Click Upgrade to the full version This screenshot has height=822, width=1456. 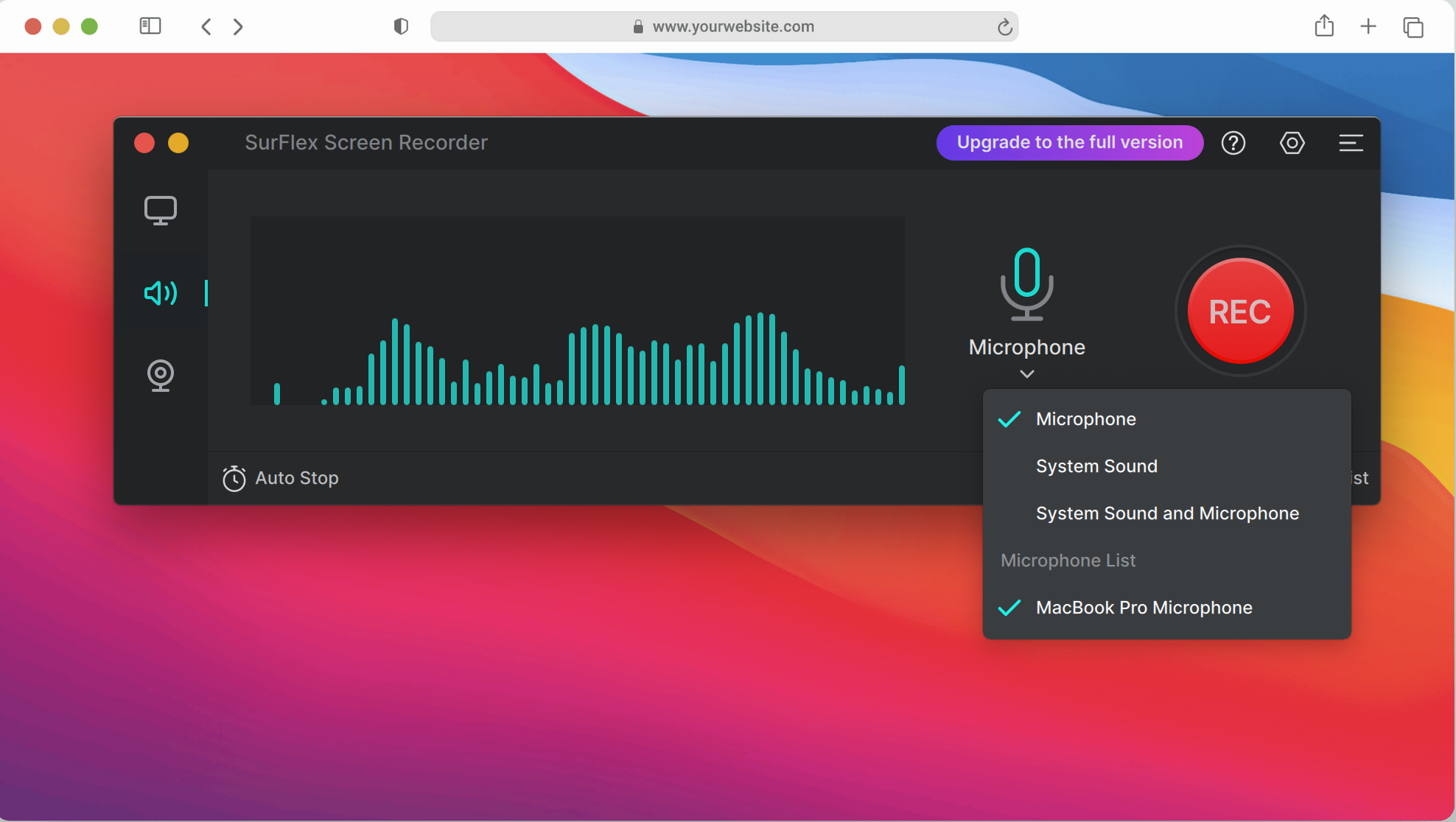(1069, 142)
